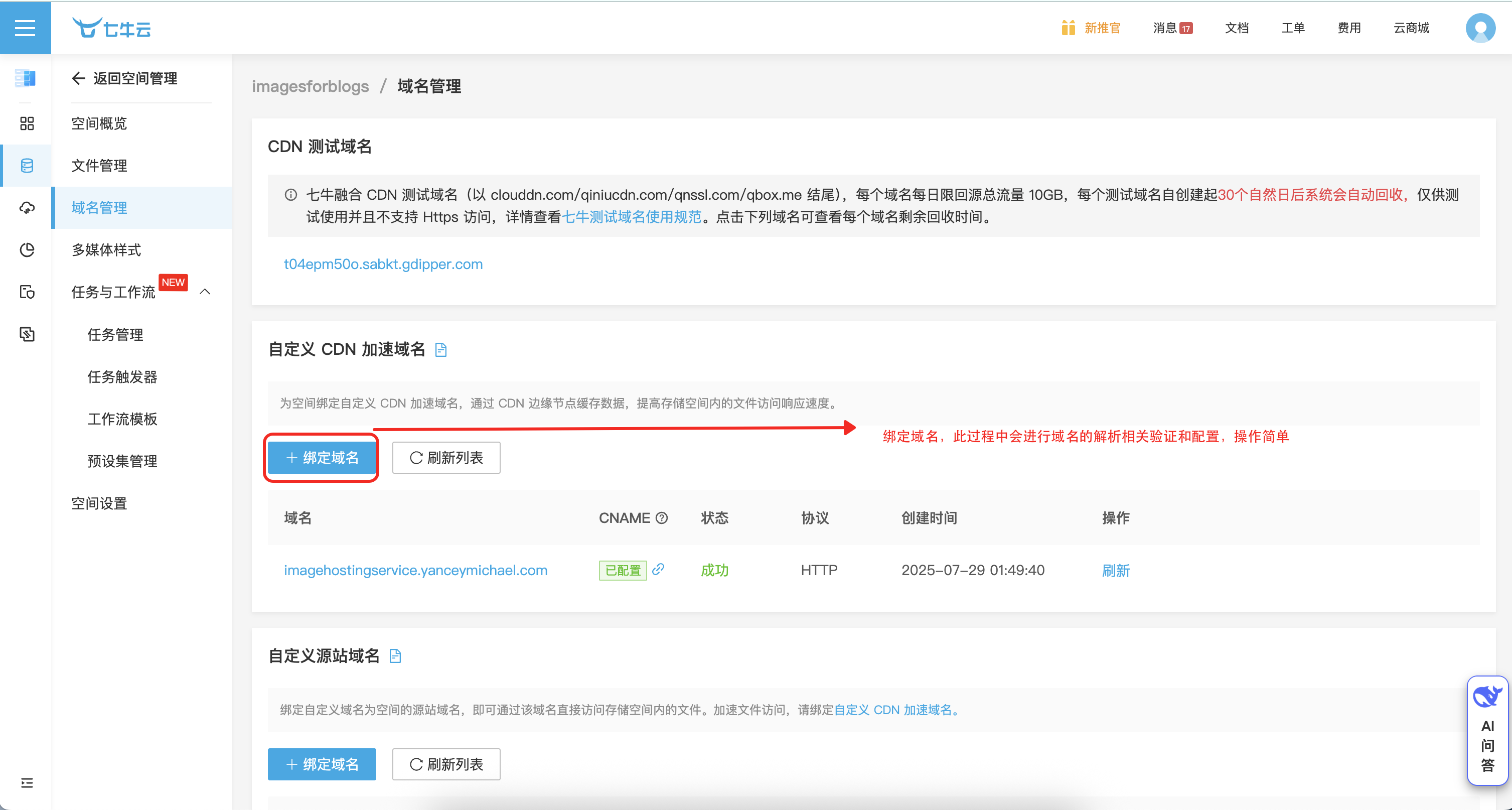The image size is (1512, 810).
Task: Click 刷新列表 under custom CDN domain
Action: pyautogui.click(x=446, y=458)
